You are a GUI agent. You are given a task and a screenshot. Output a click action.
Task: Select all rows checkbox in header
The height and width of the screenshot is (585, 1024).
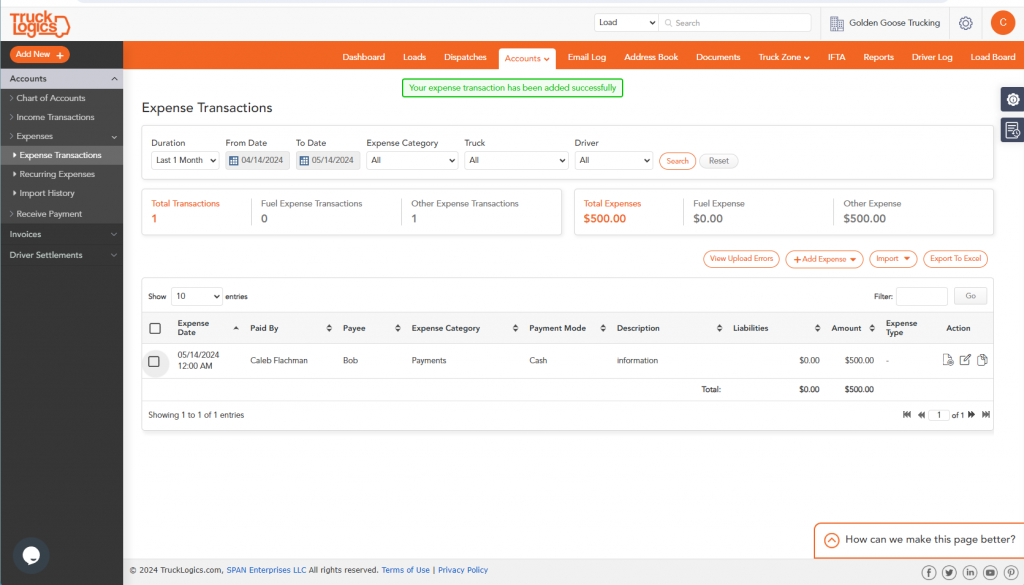(155, 328)
